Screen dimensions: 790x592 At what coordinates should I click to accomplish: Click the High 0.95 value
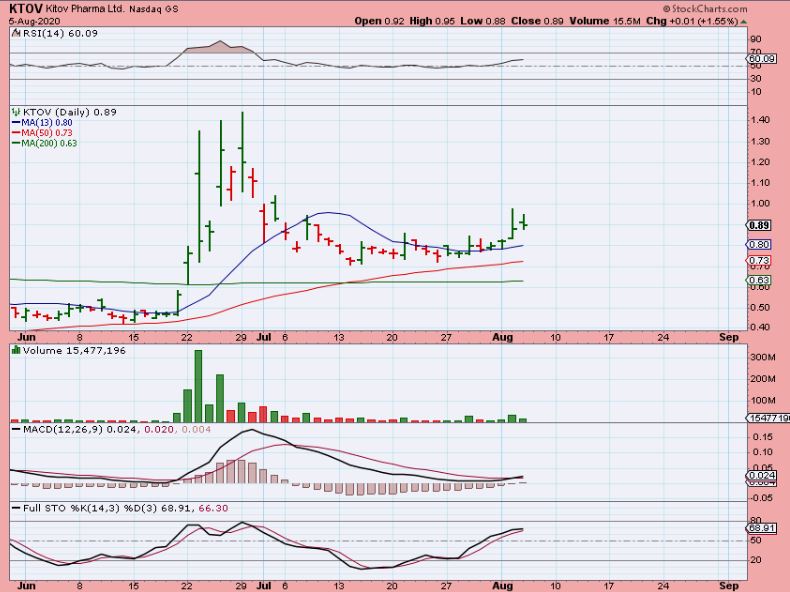pos(432,21)
